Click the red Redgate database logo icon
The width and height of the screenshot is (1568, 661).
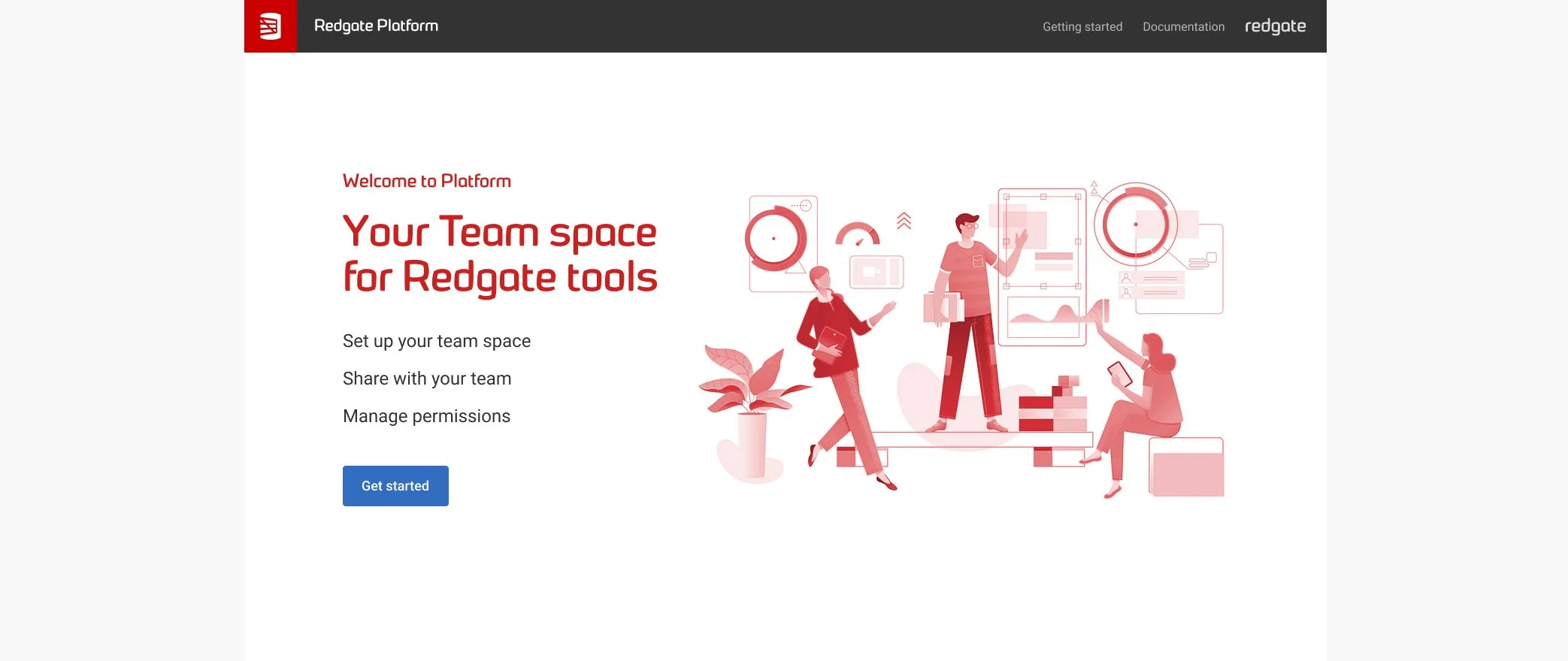(x=271, y=26)
